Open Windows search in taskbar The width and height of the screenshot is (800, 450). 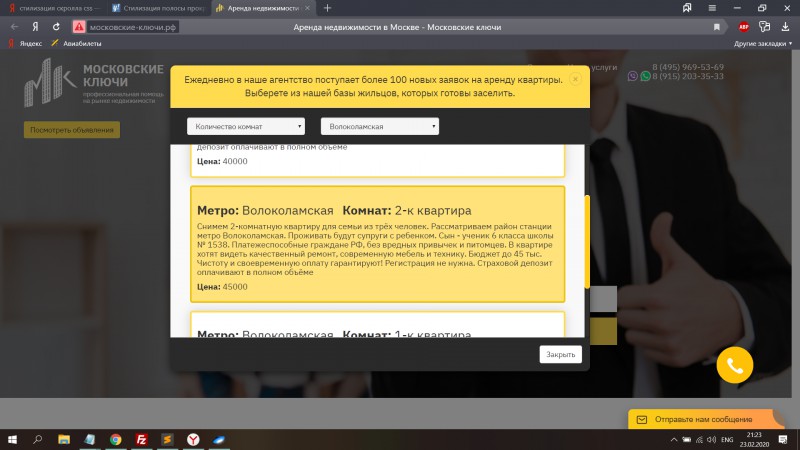[x=38, y=439]
